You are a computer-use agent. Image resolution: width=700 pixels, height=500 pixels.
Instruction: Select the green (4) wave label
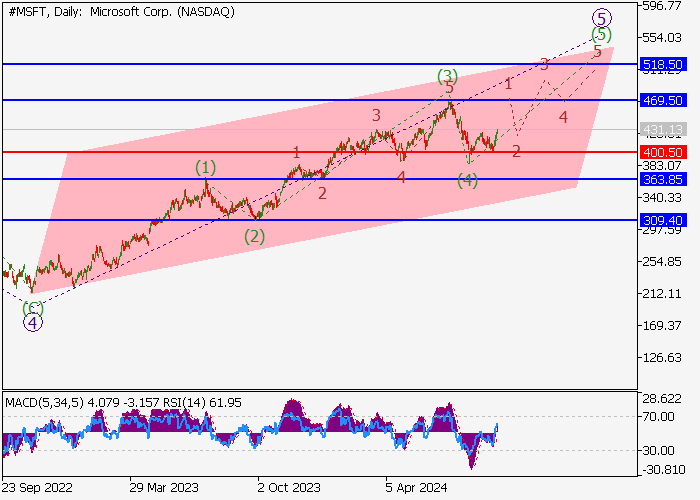(x=467, y=181)
